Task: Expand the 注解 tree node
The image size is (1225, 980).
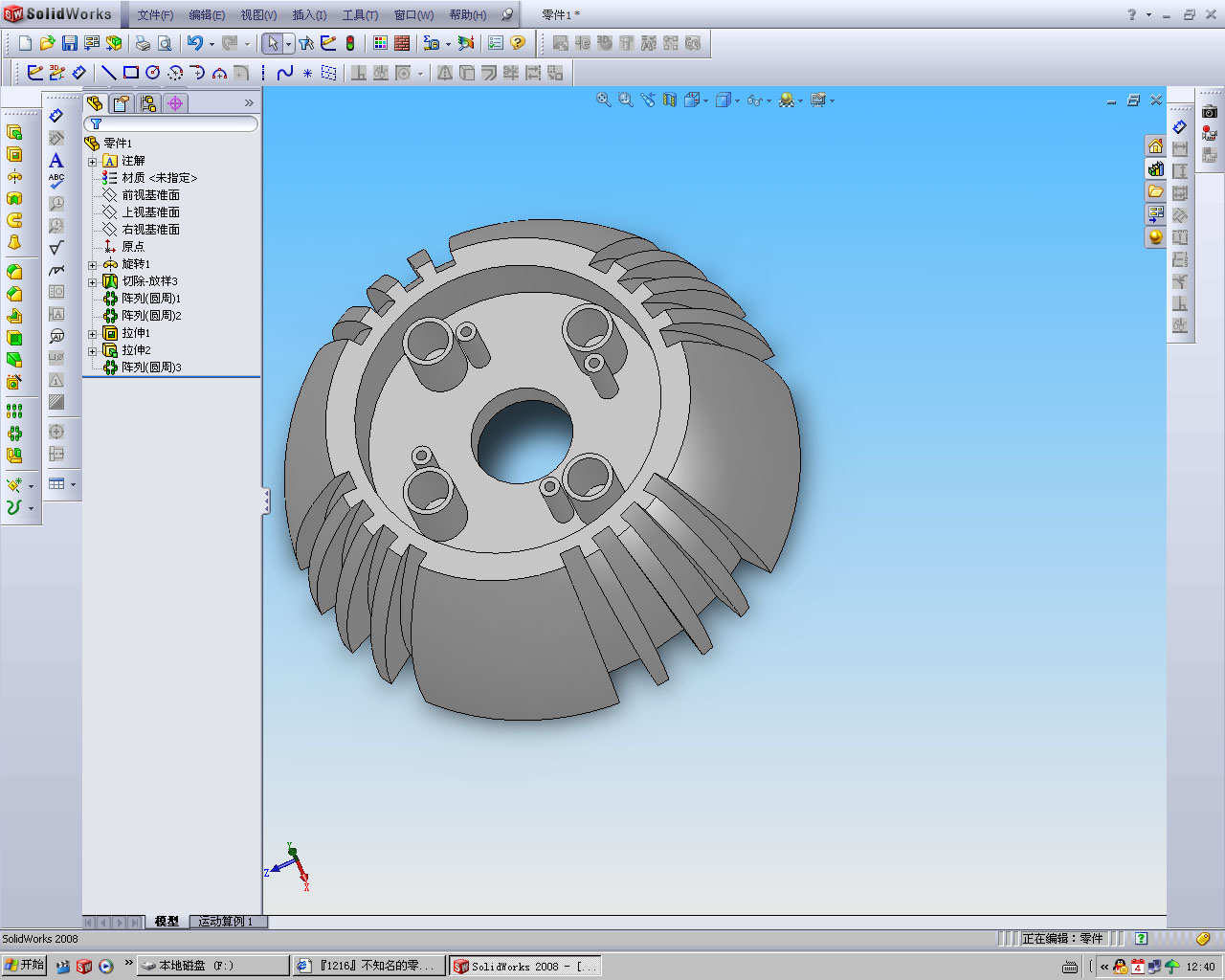Action: tap(93, 161)
